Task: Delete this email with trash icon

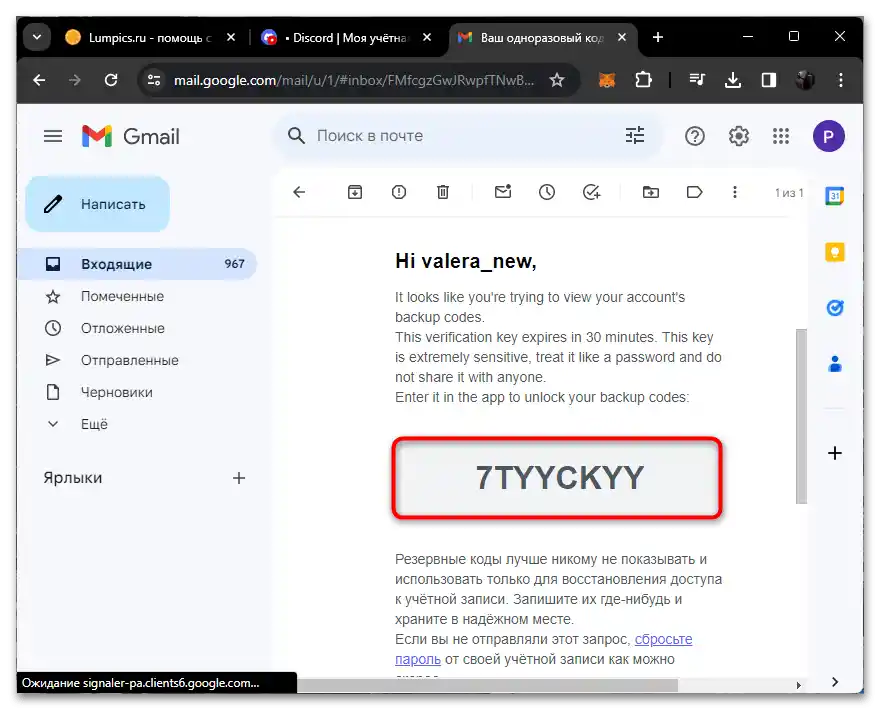Action: tap(443, 193)
